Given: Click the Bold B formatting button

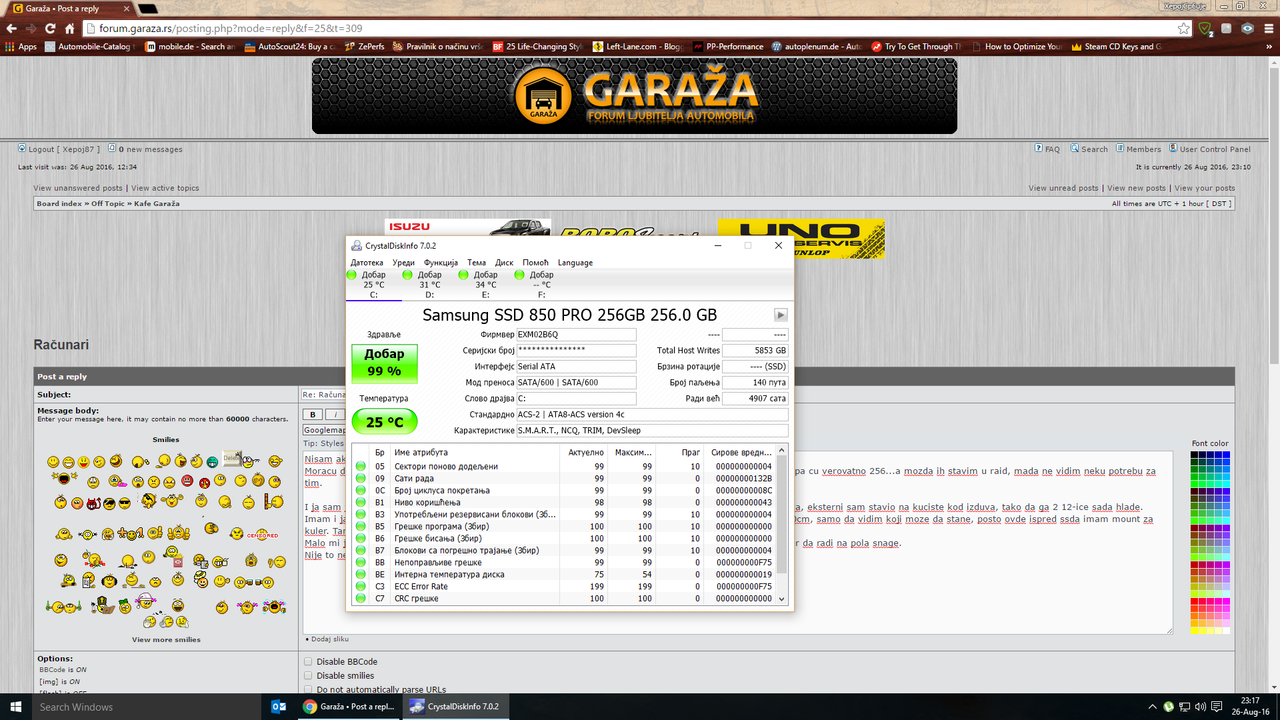Looking at the screenshot, I should (313, 414).
